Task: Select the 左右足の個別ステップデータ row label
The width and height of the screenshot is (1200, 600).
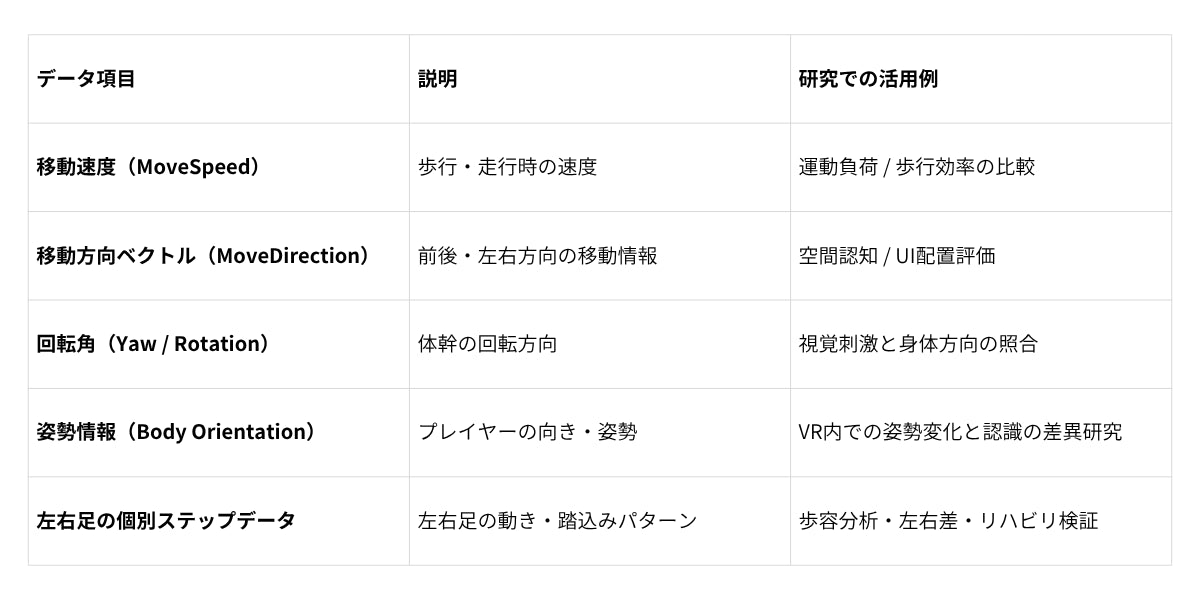Action: coord(166,520)
